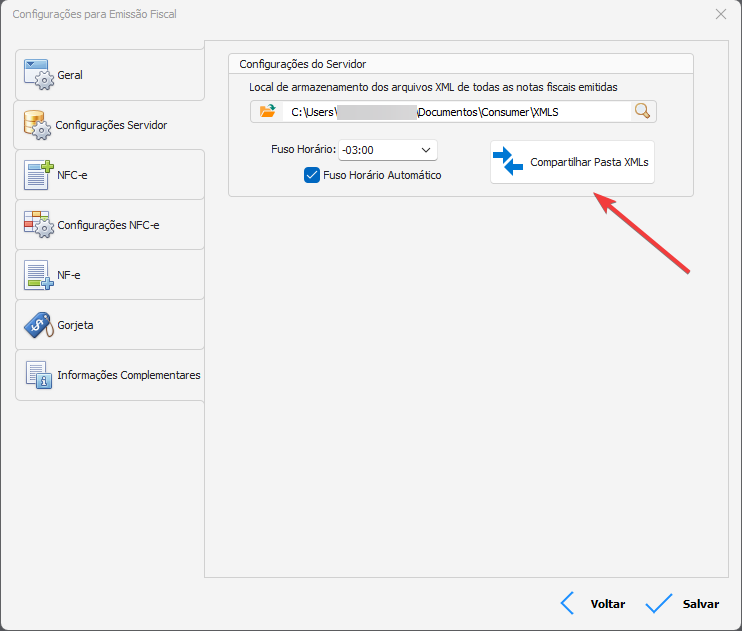Click the Informações Complementares info icon

click(38, 375)
